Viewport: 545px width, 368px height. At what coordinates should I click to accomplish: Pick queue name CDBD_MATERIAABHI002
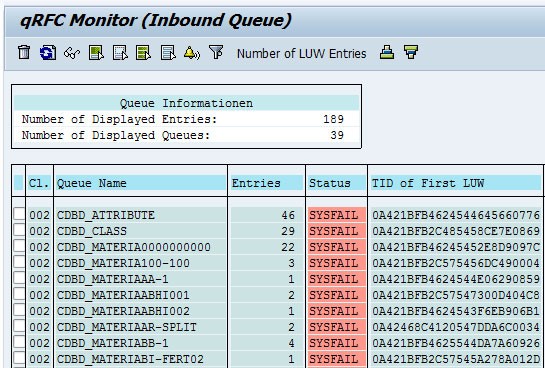point(123,311)
